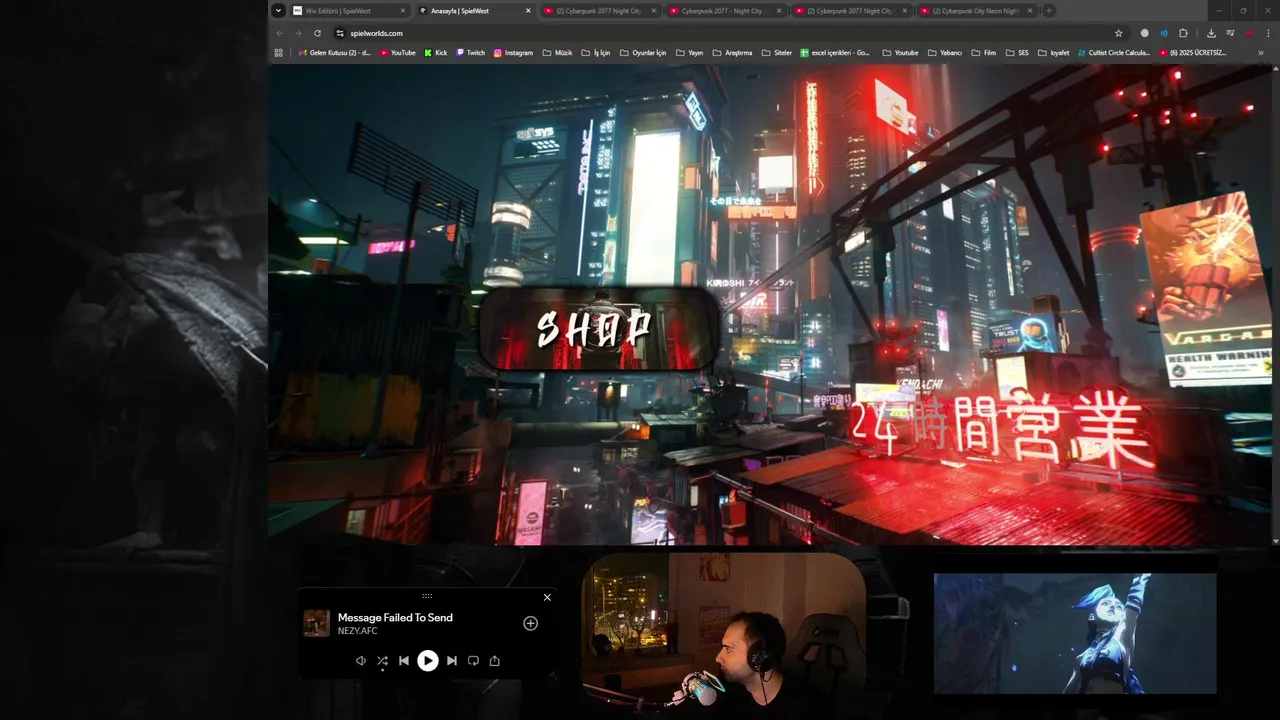Image resolution: width=1280 pixels, height=720 pixels.
Task: Toggle shuffle in mini player
Action: (382, 660)
